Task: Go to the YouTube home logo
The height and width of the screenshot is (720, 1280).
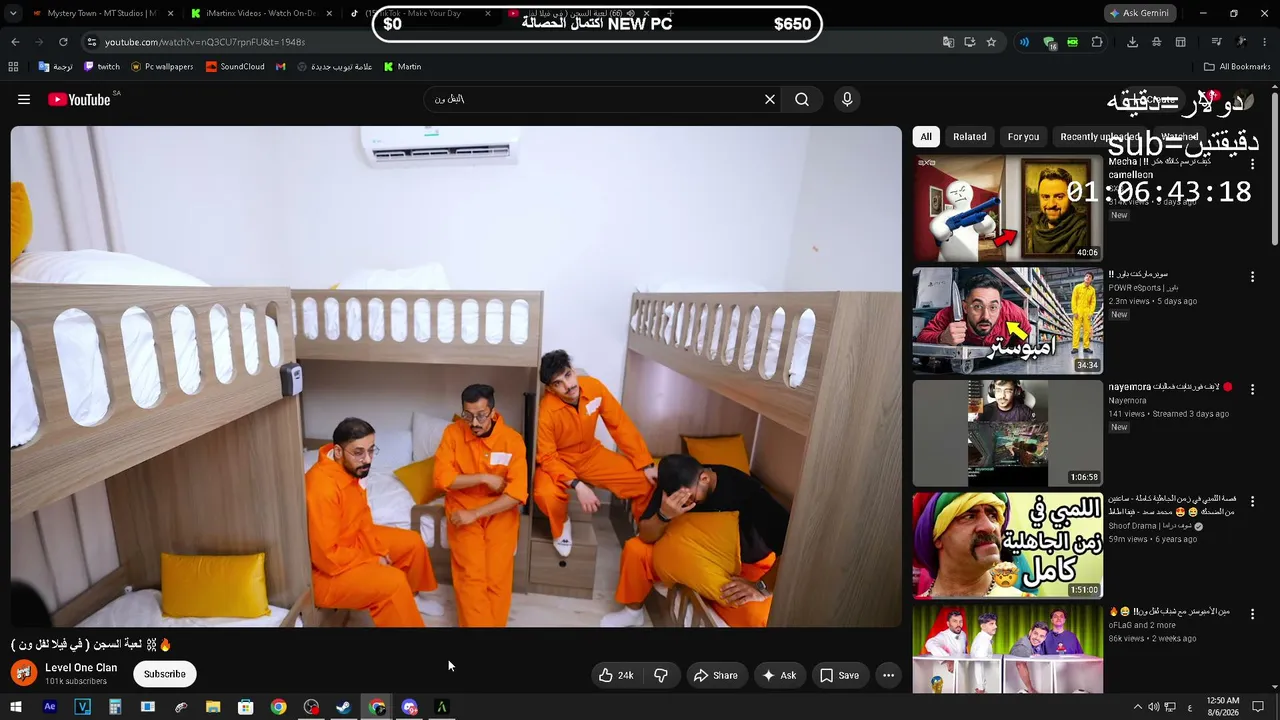Action: pos(79,99)
